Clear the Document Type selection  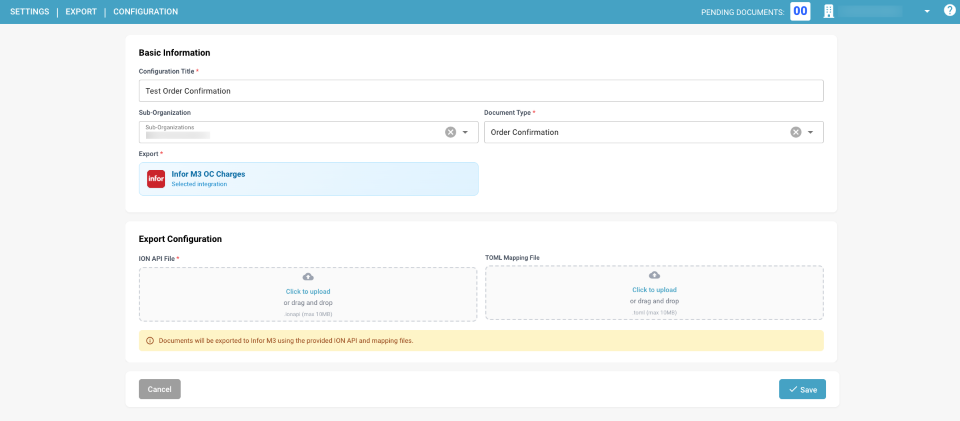click(796, 132)
